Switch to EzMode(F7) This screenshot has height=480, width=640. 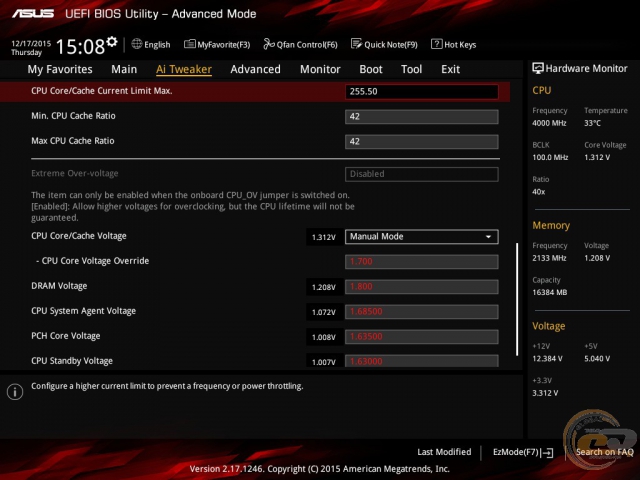coord(523,452)
